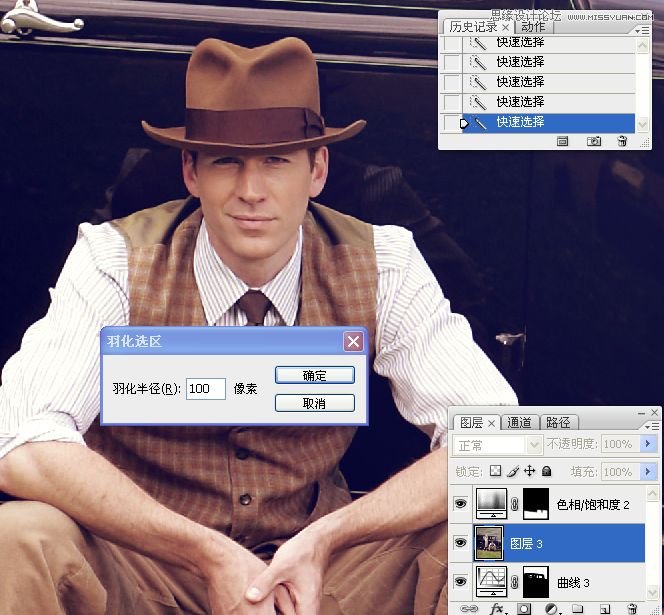The height and width of the screenshot is (615, 664).
Task: Cancel the feather dialog via 取消
Action: [315, 403]
